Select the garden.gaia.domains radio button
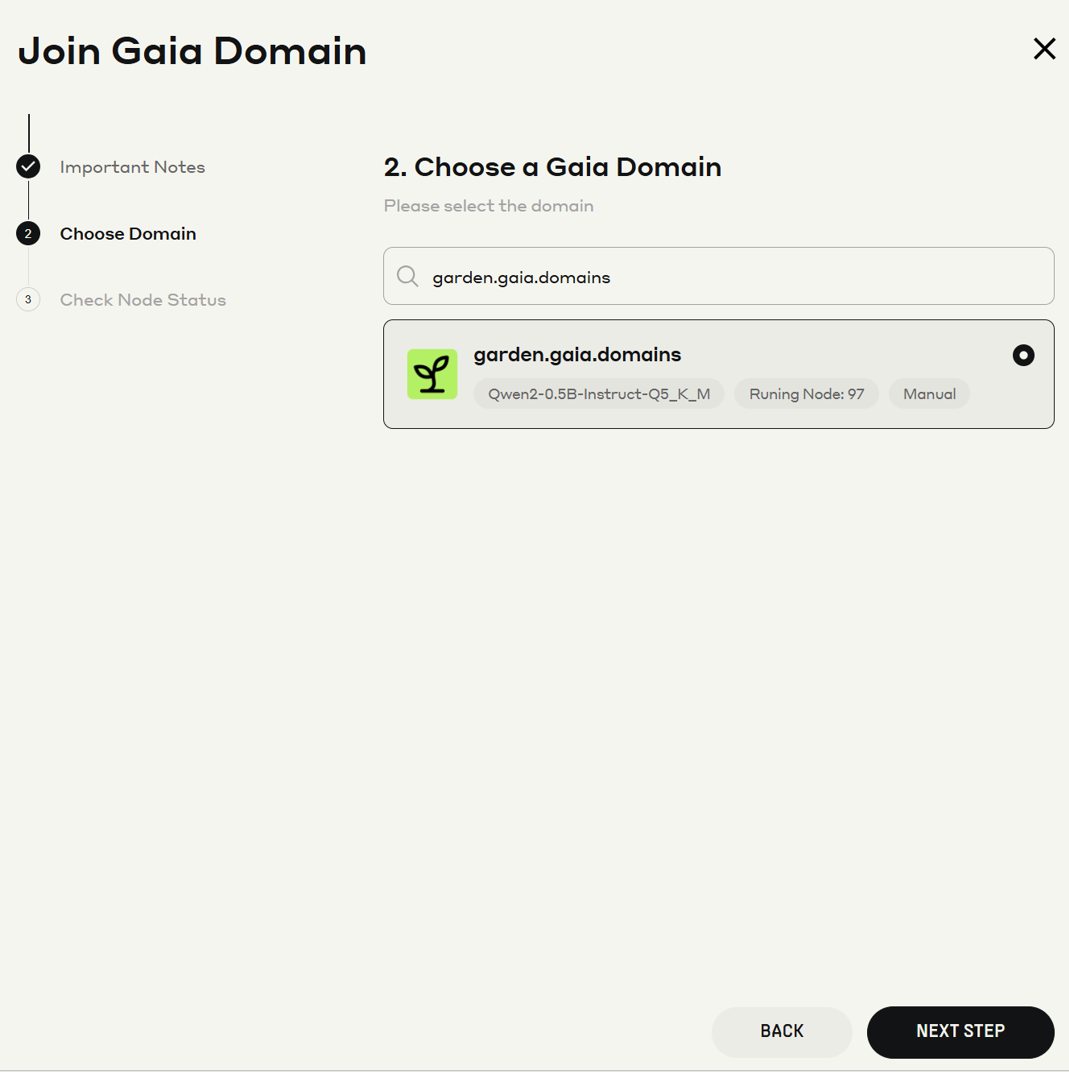This screenshot has height=1072, width=1069. (1023, 355)
